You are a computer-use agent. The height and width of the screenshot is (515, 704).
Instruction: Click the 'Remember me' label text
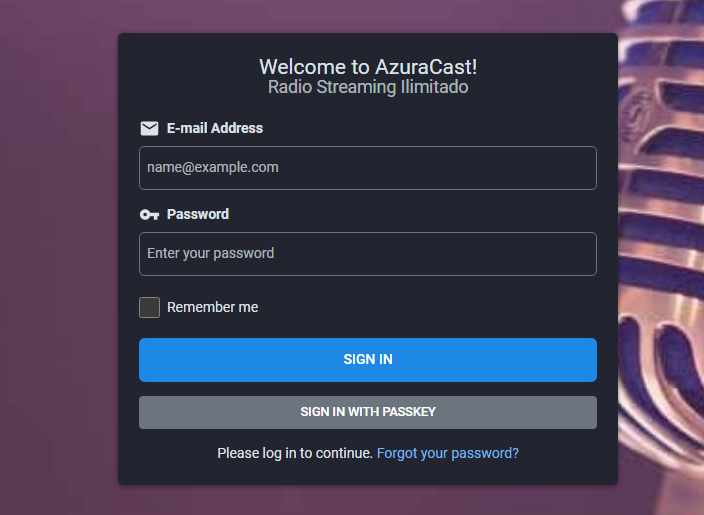click(x=212, y=307)
